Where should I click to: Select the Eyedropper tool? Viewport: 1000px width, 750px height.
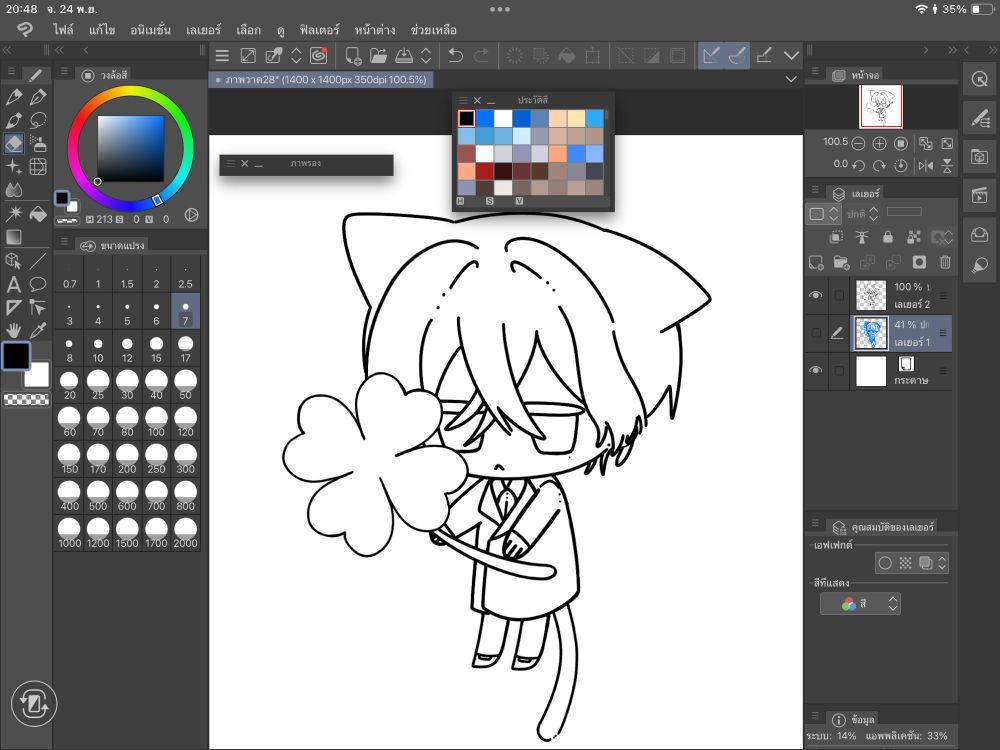[38, 330]
